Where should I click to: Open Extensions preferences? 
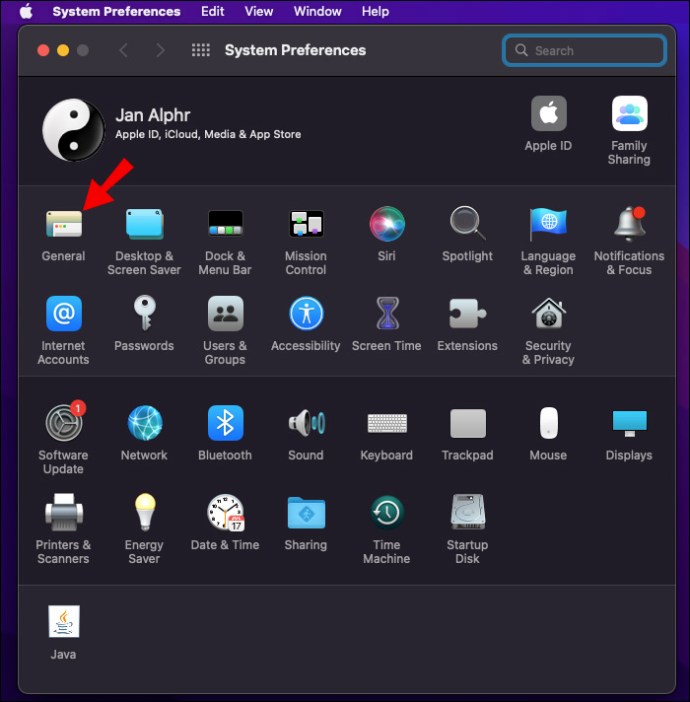467,313
